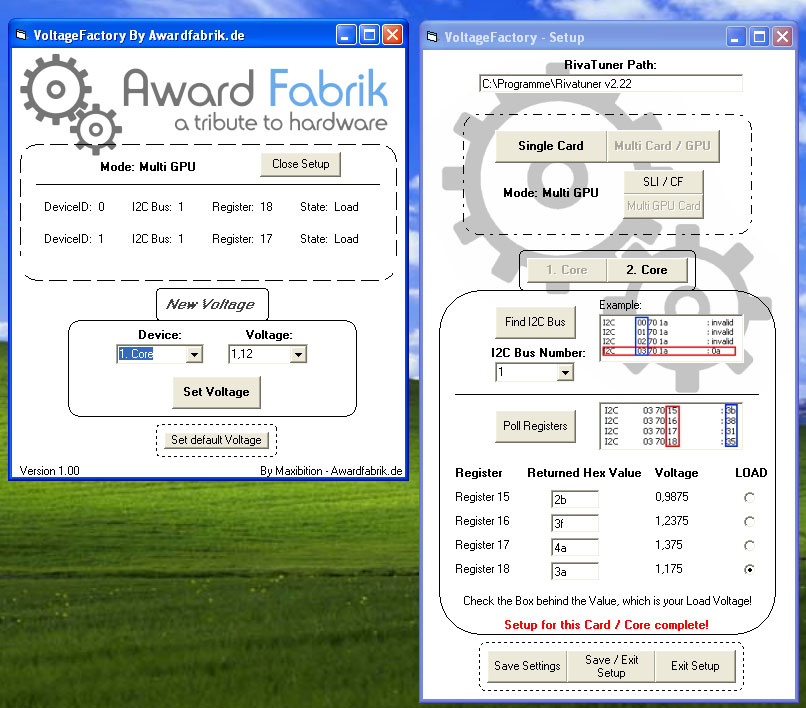Switch to the 2. Core tab
Screen dimensions: 806x708
tap(647, 270)
